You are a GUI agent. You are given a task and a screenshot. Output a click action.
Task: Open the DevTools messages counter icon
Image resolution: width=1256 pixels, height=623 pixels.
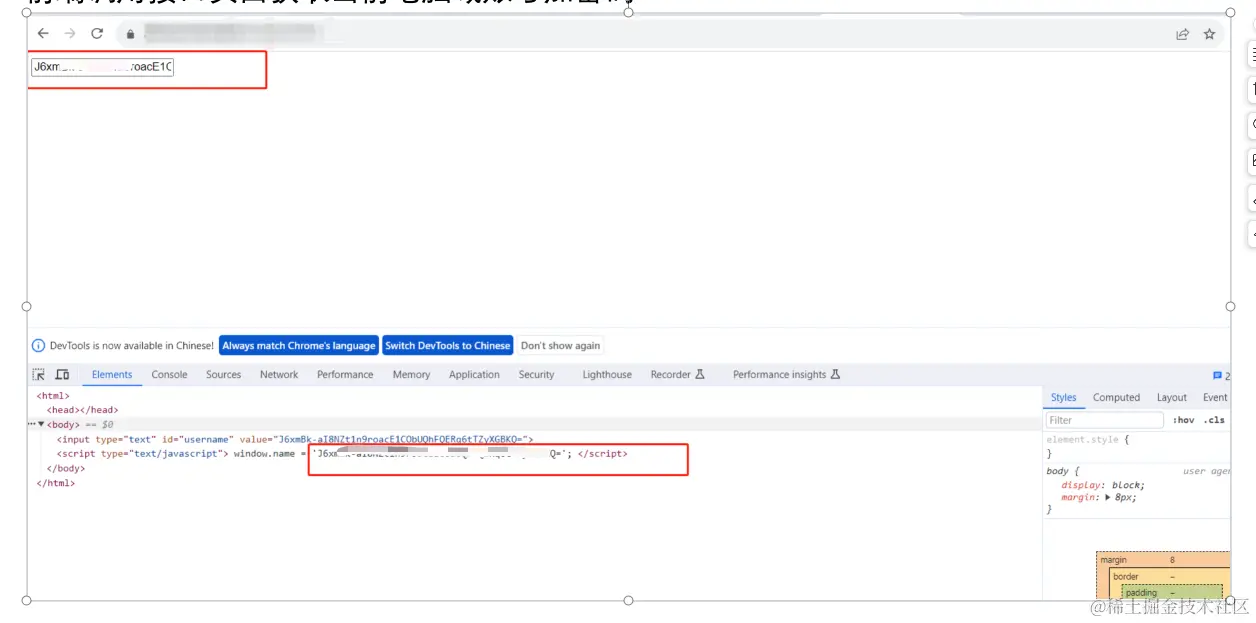pyautogui.click(x=1221, y=376)
